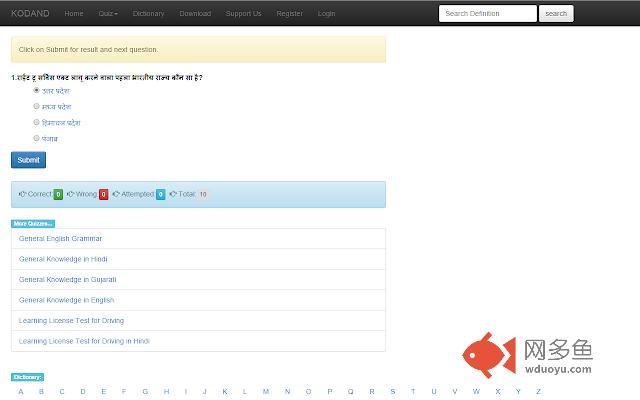
Task: Click the Dictionary label badge
Action: [x=27, y=377]
